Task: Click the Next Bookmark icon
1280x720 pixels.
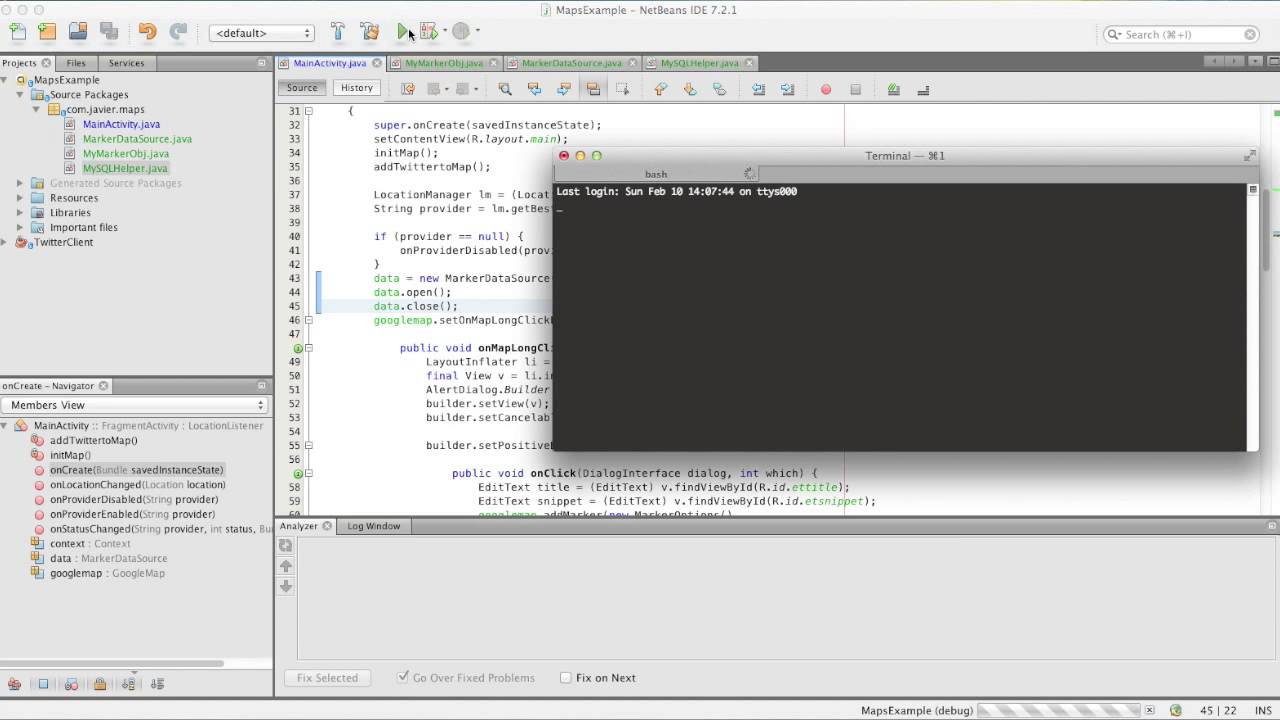Action: (690, 89)
